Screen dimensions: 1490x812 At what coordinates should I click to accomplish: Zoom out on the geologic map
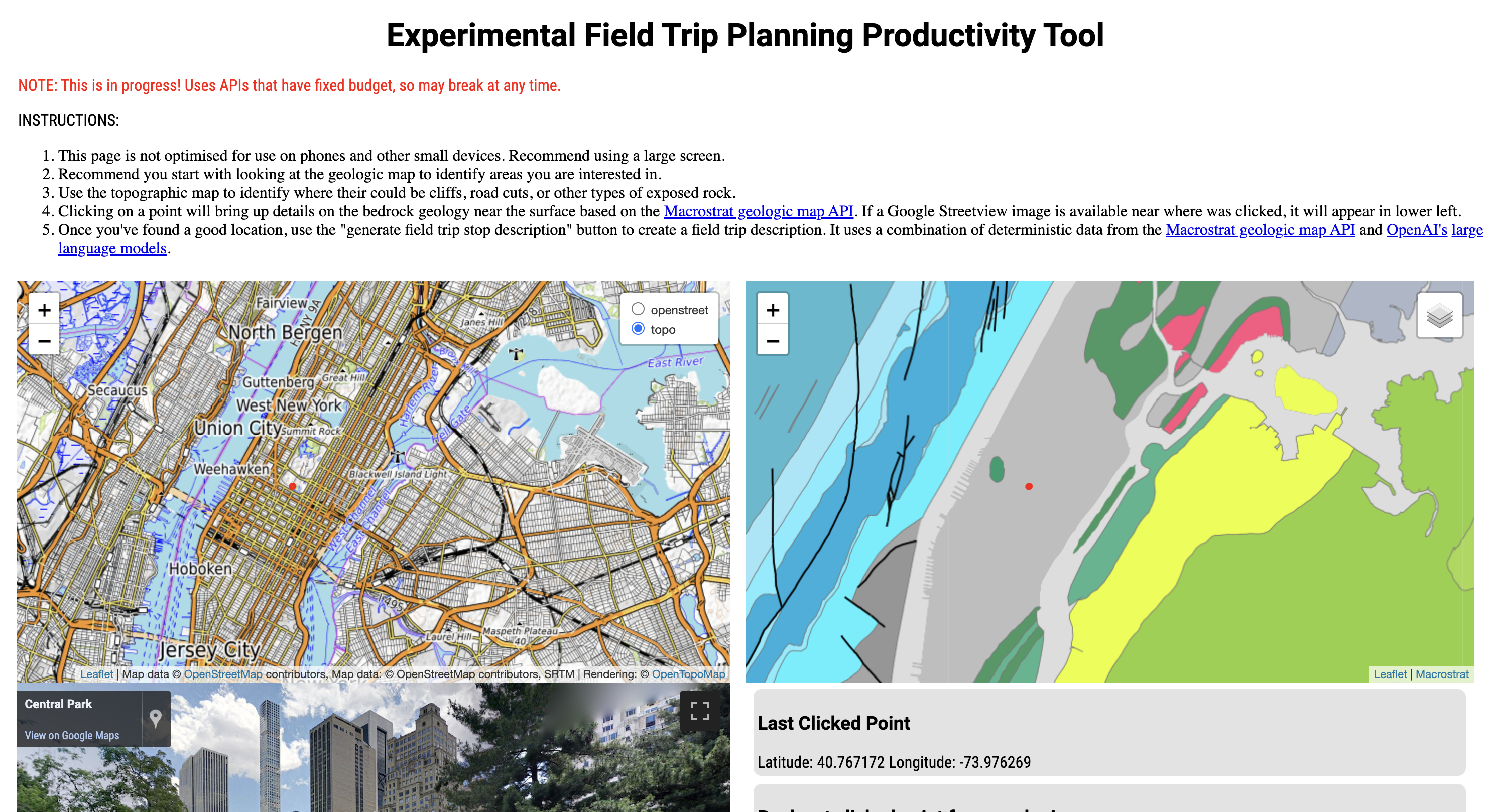pyautogui.click(x=773, y=341)
